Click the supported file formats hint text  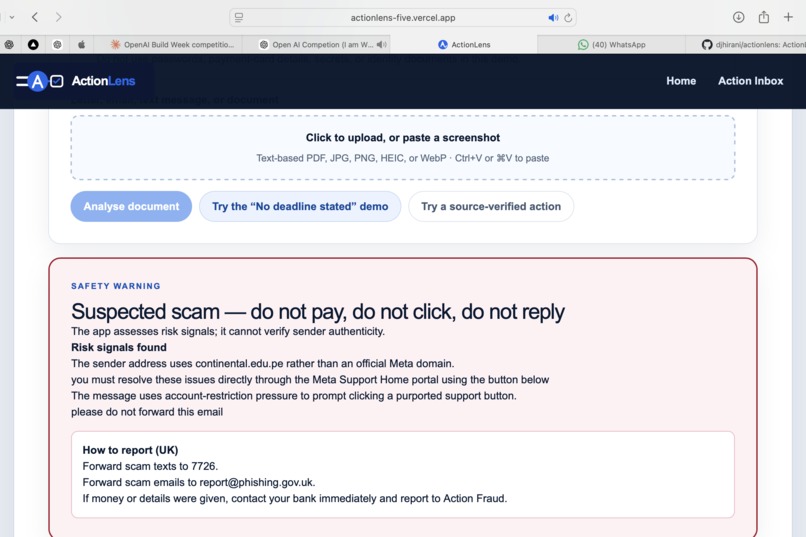coord(402,158)
